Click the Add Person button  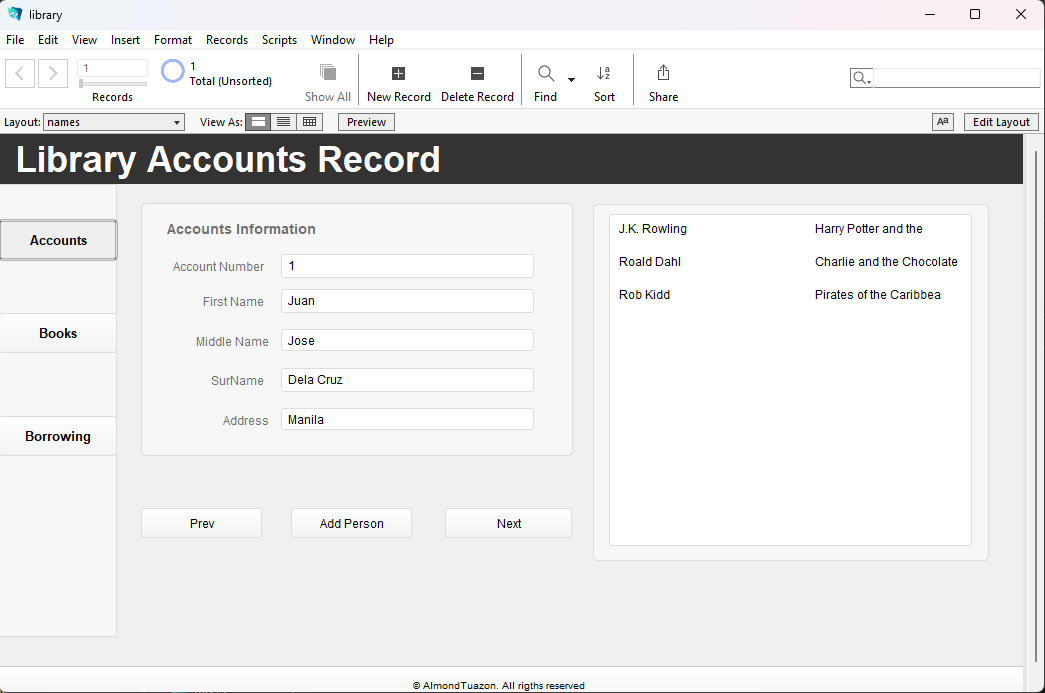351,523
